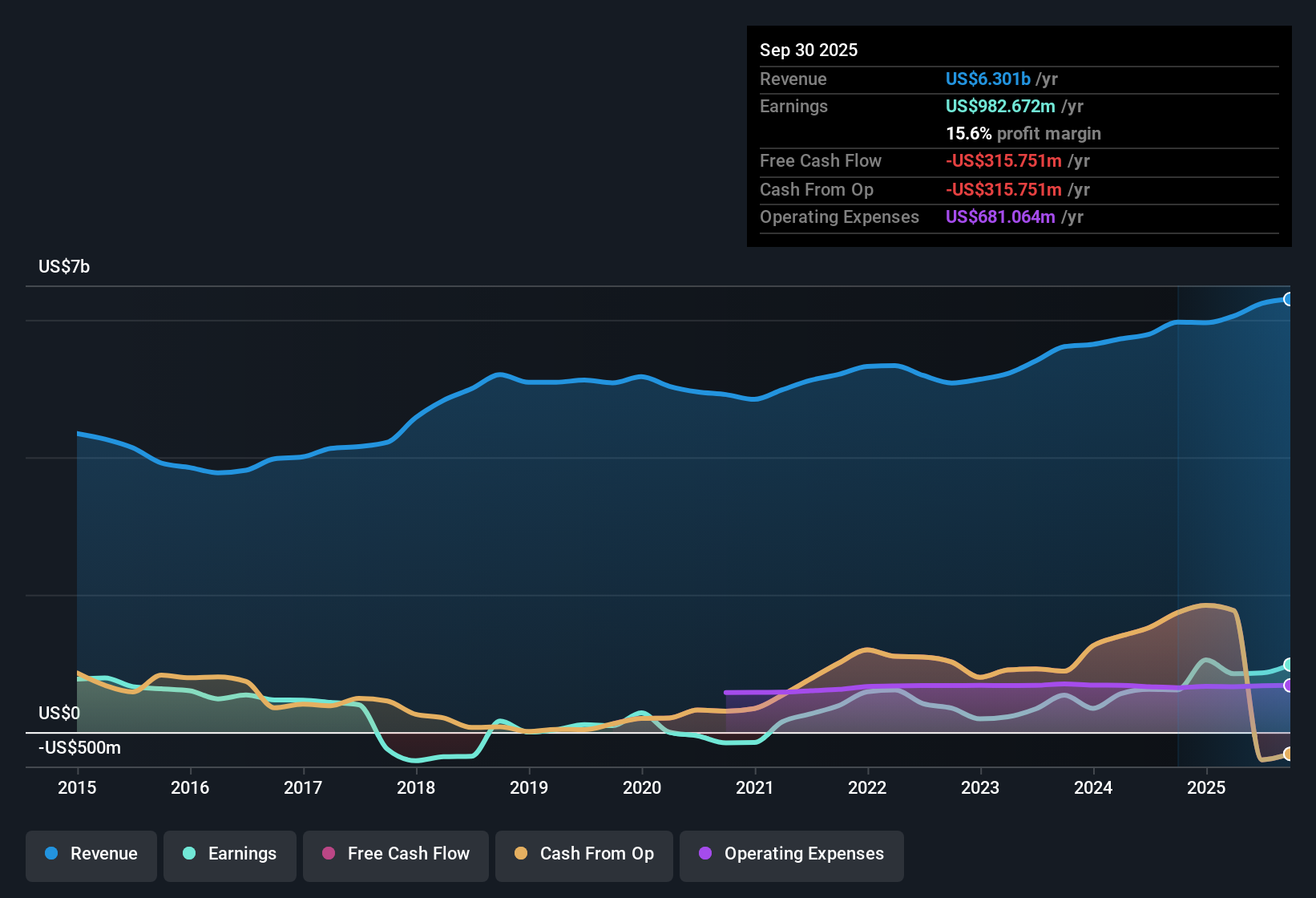1316x898 pixels.
Task: Expand the Sep 30 2025 tooltip panel
Action: pyautogui.click(x=809, y=50)
